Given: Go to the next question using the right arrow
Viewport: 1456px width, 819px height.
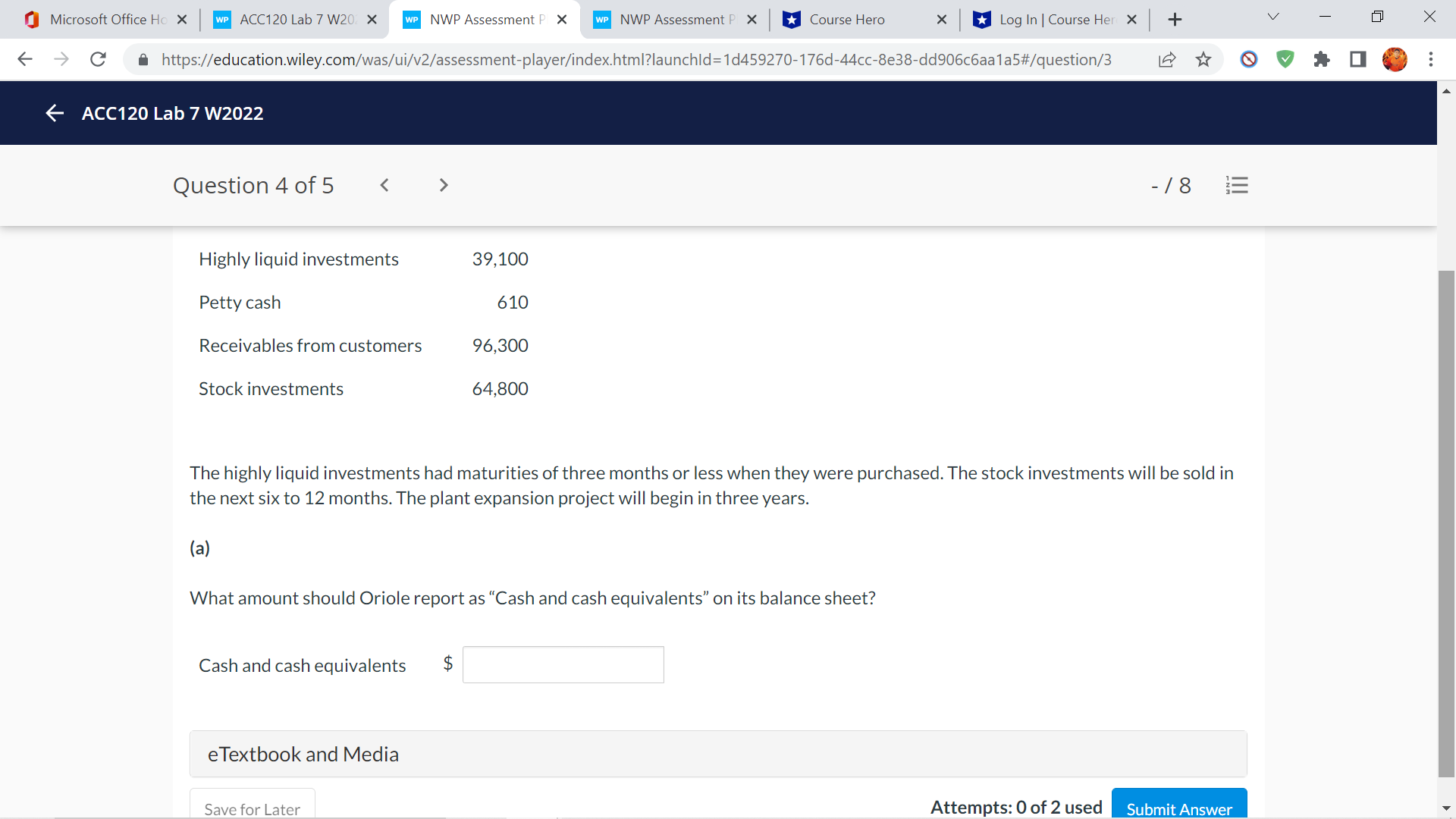Looking at the screenshot, I should (443, 185).
